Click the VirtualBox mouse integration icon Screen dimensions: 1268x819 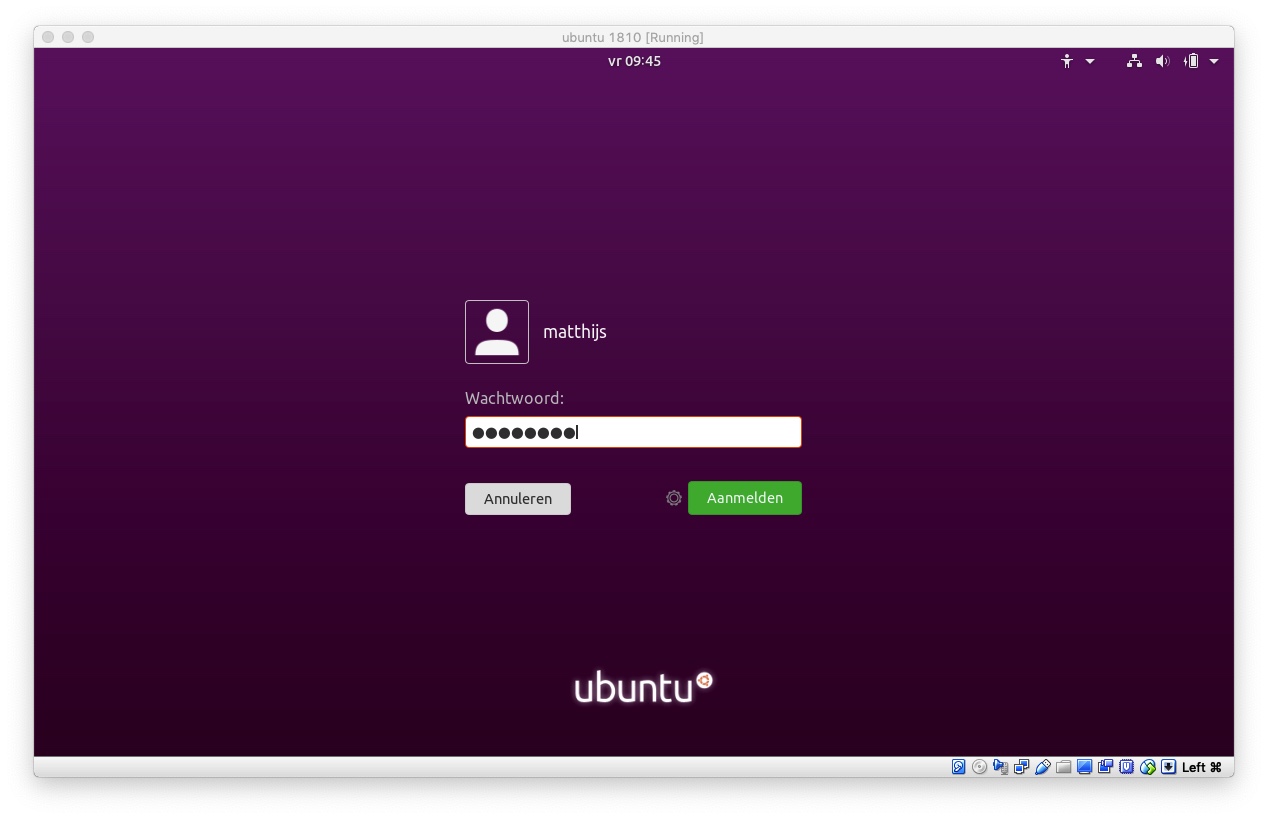click(x=1148, y=767)
